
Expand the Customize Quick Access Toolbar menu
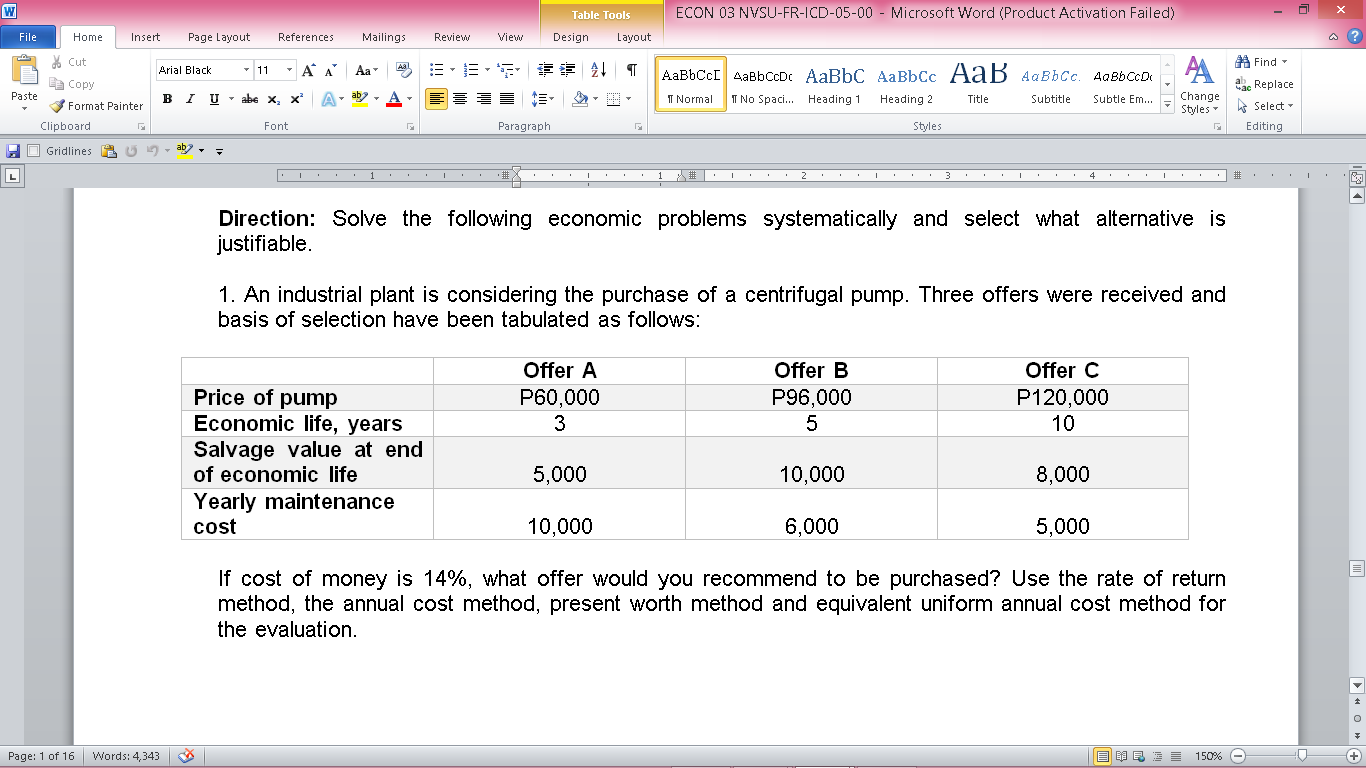click(221, 150)
